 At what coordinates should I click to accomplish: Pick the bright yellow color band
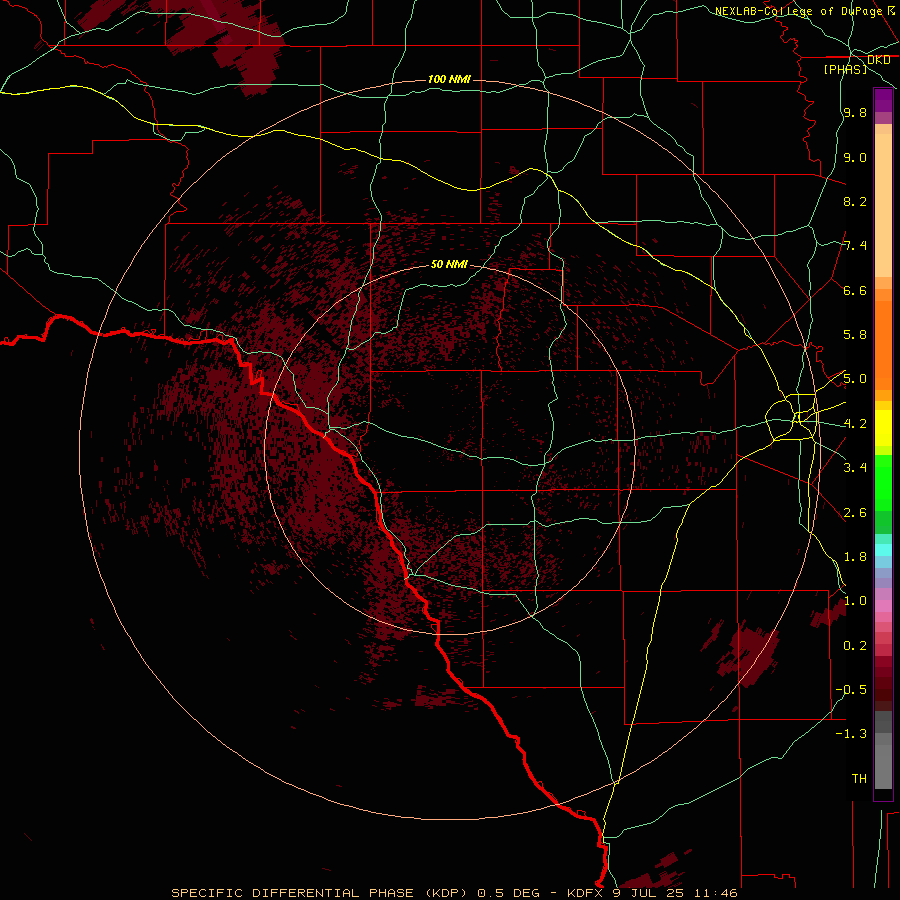coord(883,428)
